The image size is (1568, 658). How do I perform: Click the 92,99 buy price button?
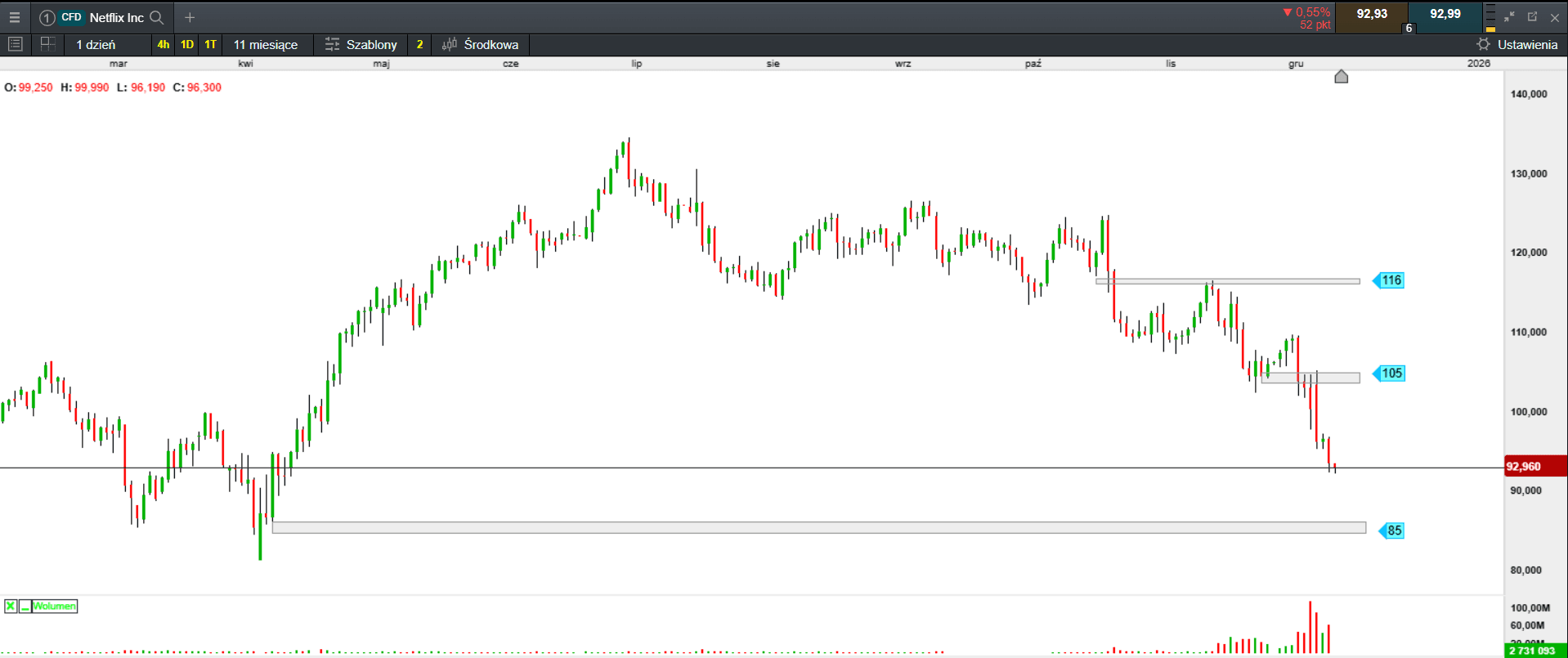pyautogui.click(x=1445, y=14)
